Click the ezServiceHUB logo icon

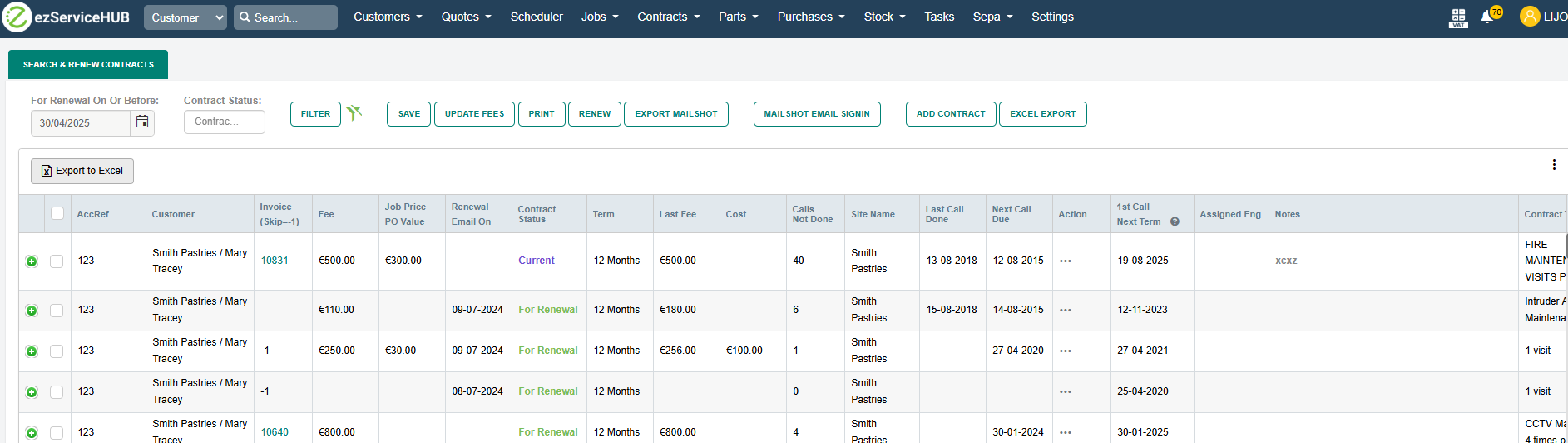coord(17,17)
